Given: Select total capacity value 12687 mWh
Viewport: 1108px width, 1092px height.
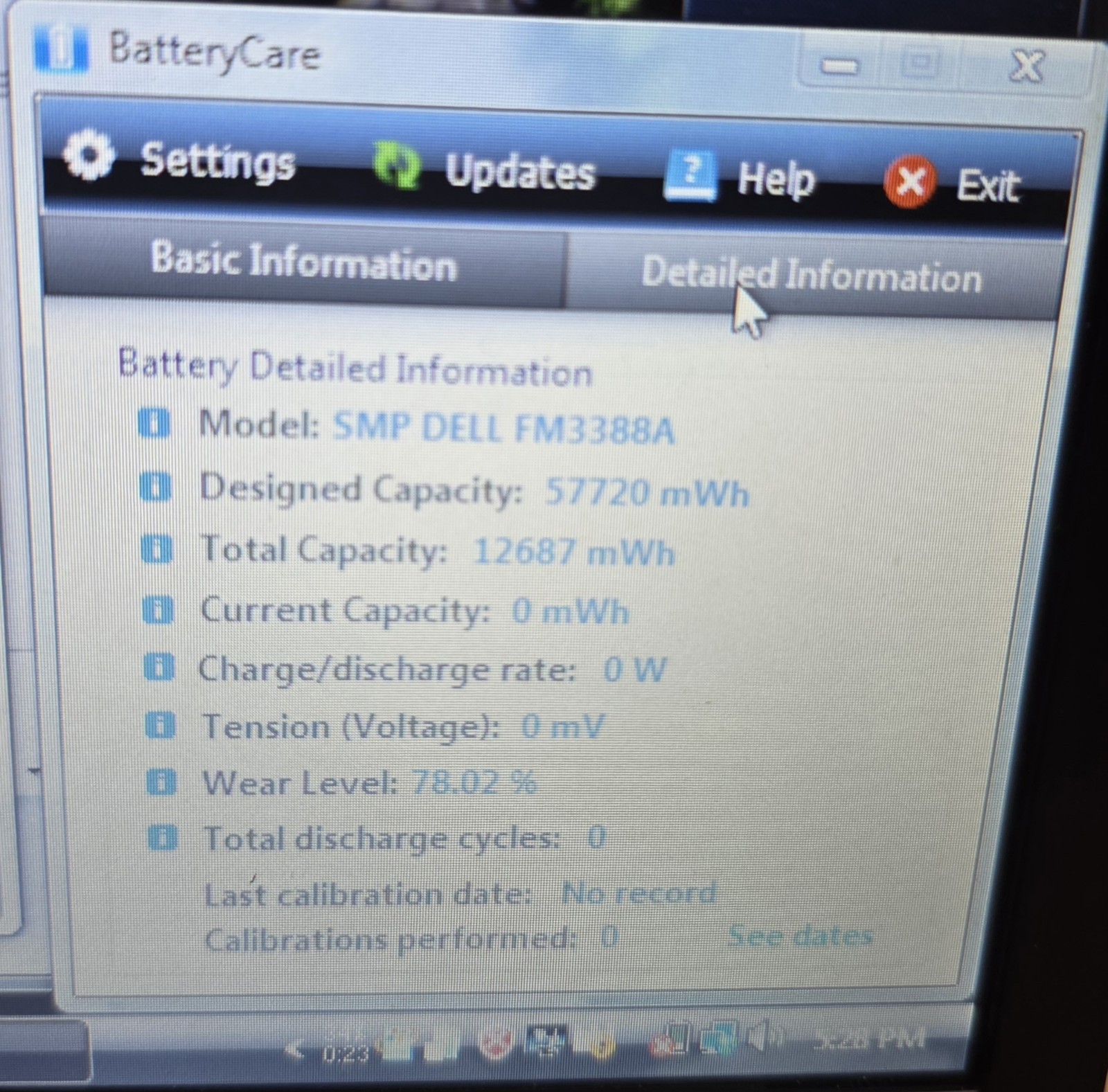Looking at the screenshot, I should [x=573, y=553].
